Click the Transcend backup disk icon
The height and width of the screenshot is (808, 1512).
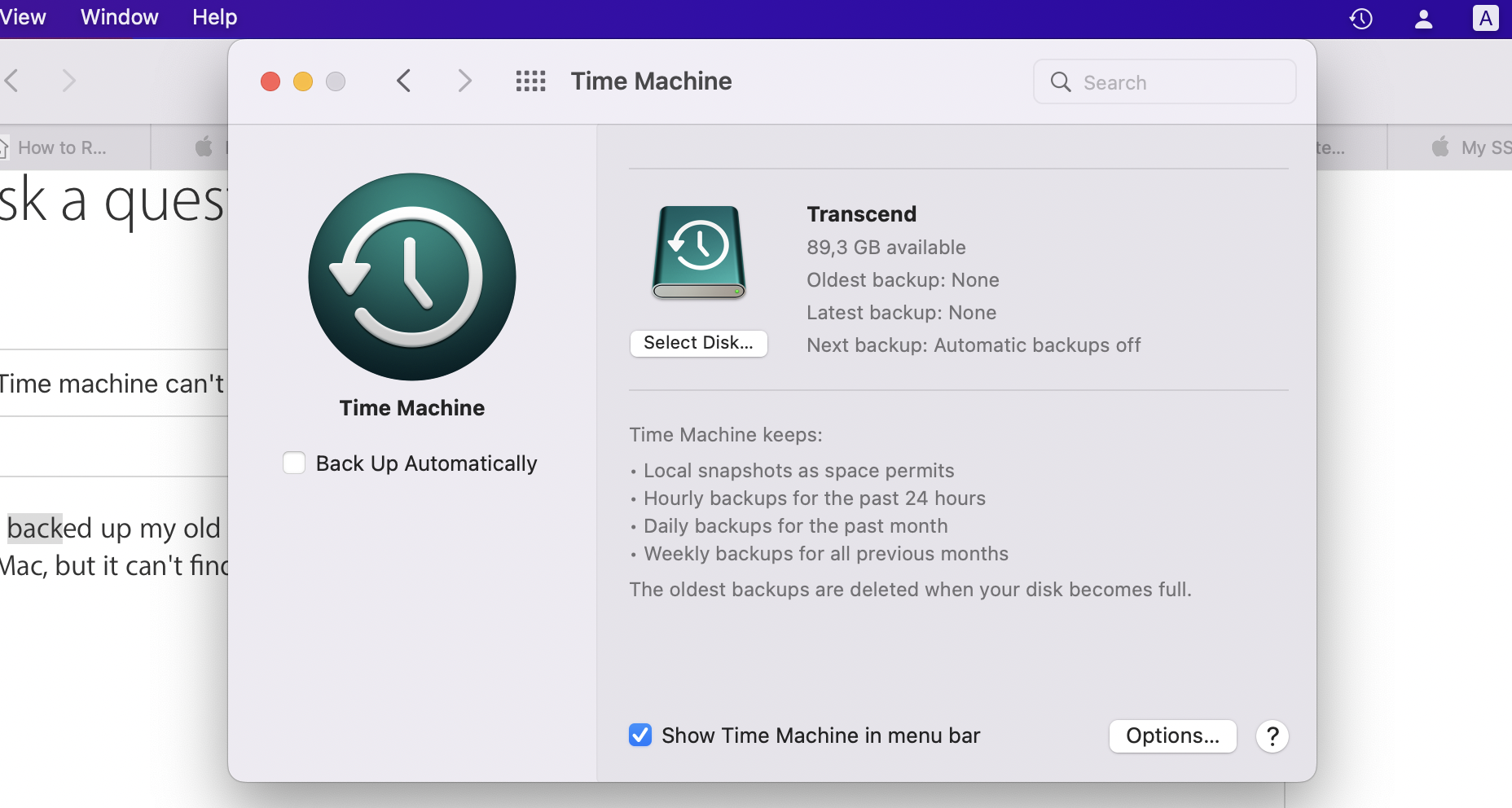(699, 253)
